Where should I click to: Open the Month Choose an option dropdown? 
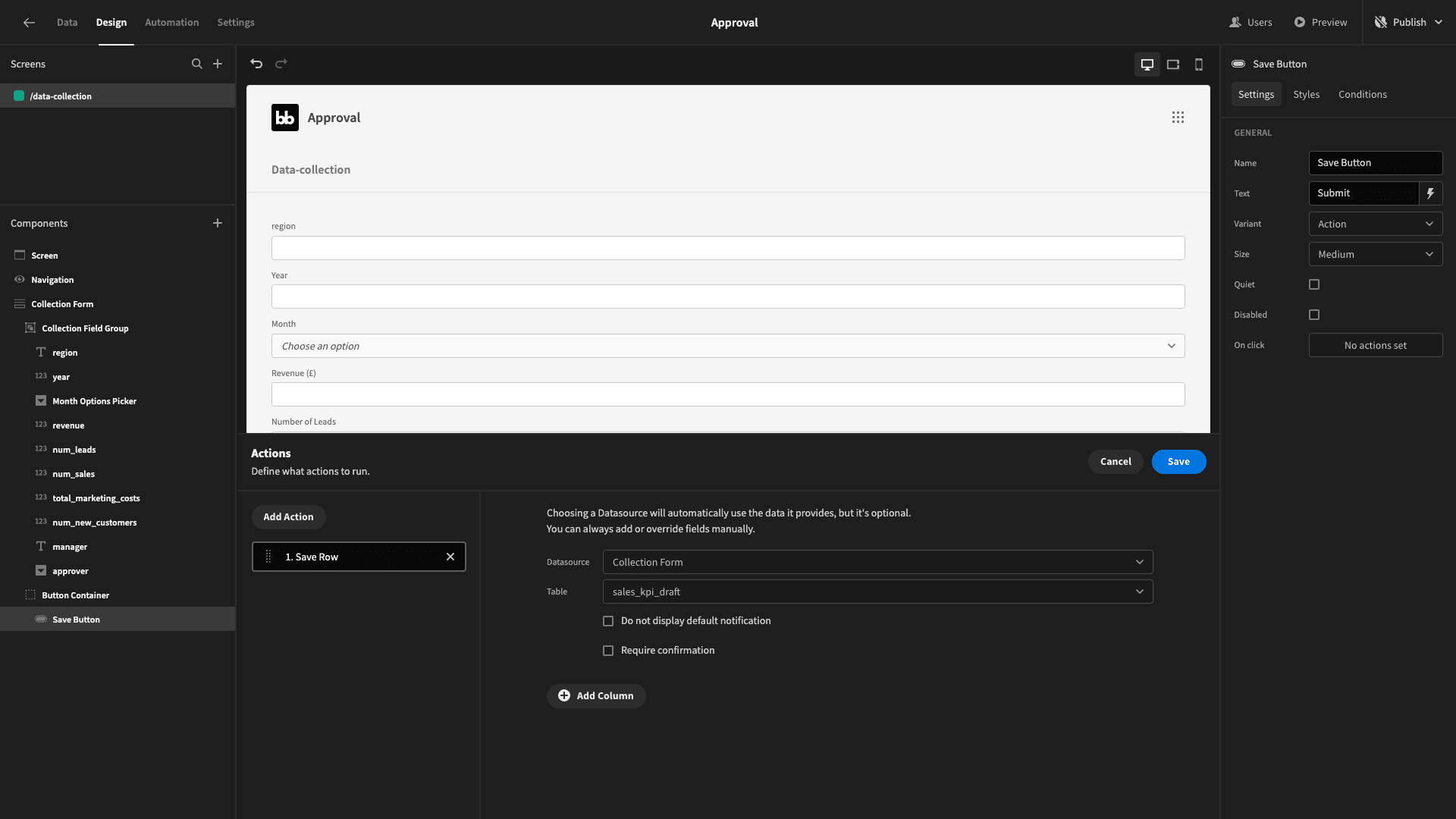pyautogui.click(x=728, y=346)
